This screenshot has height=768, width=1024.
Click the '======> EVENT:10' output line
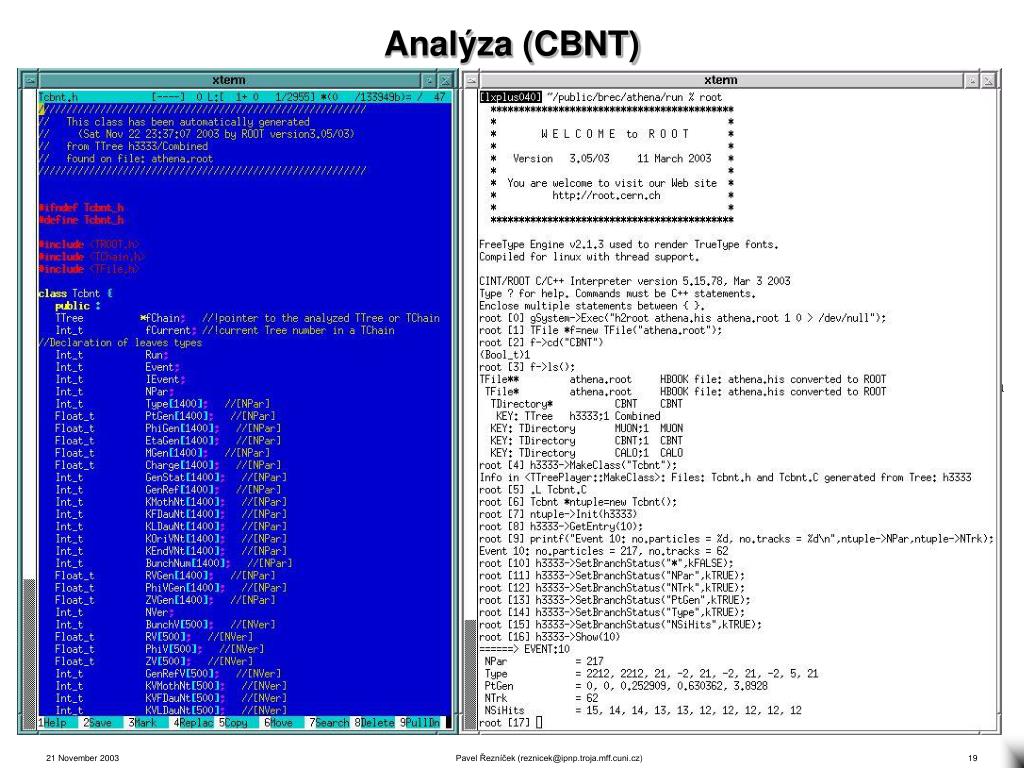pyautogui.click(x=524, y=649)
